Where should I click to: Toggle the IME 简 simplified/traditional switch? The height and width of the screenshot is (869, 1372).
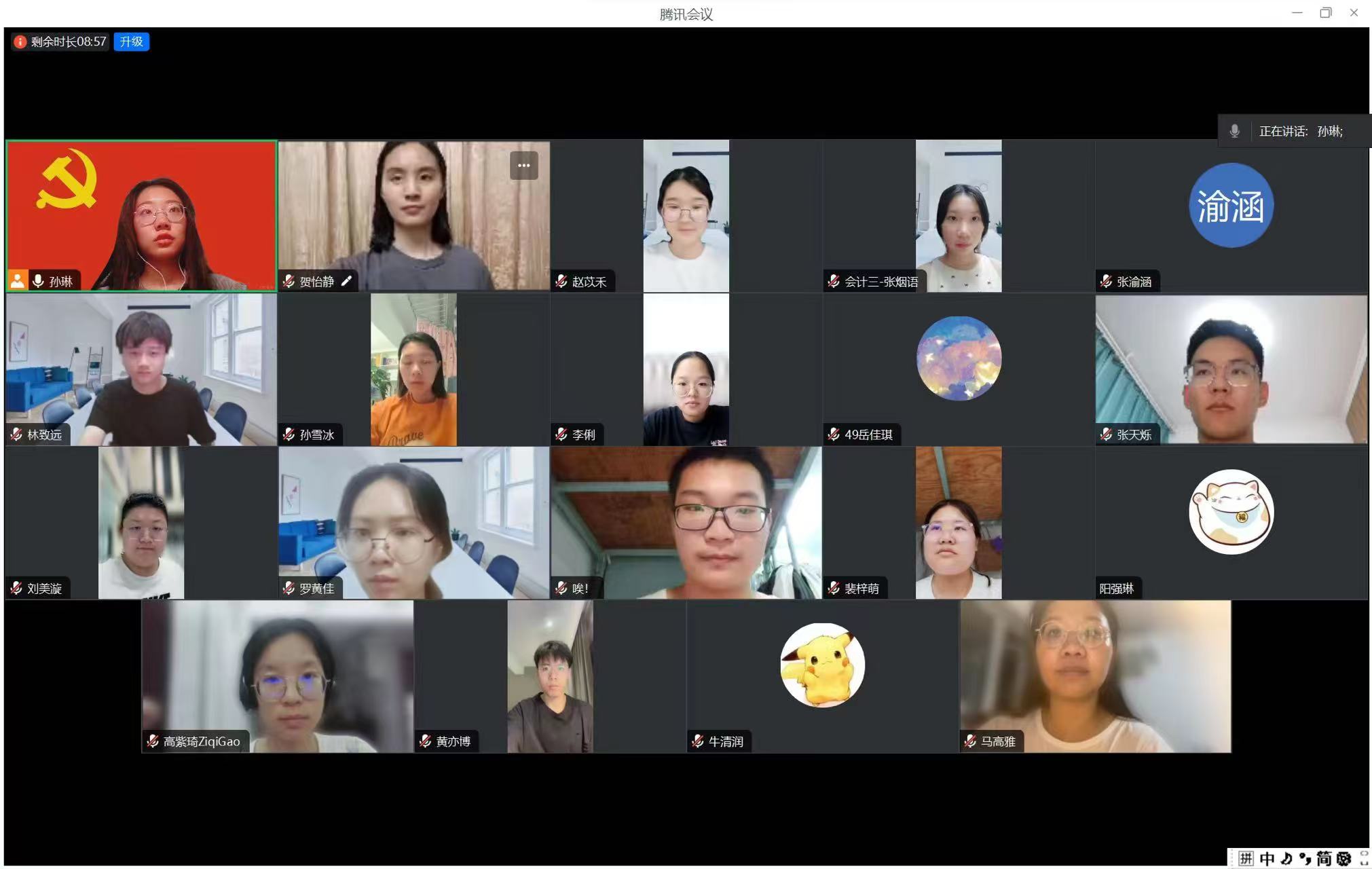click(x=1324, y=859)
